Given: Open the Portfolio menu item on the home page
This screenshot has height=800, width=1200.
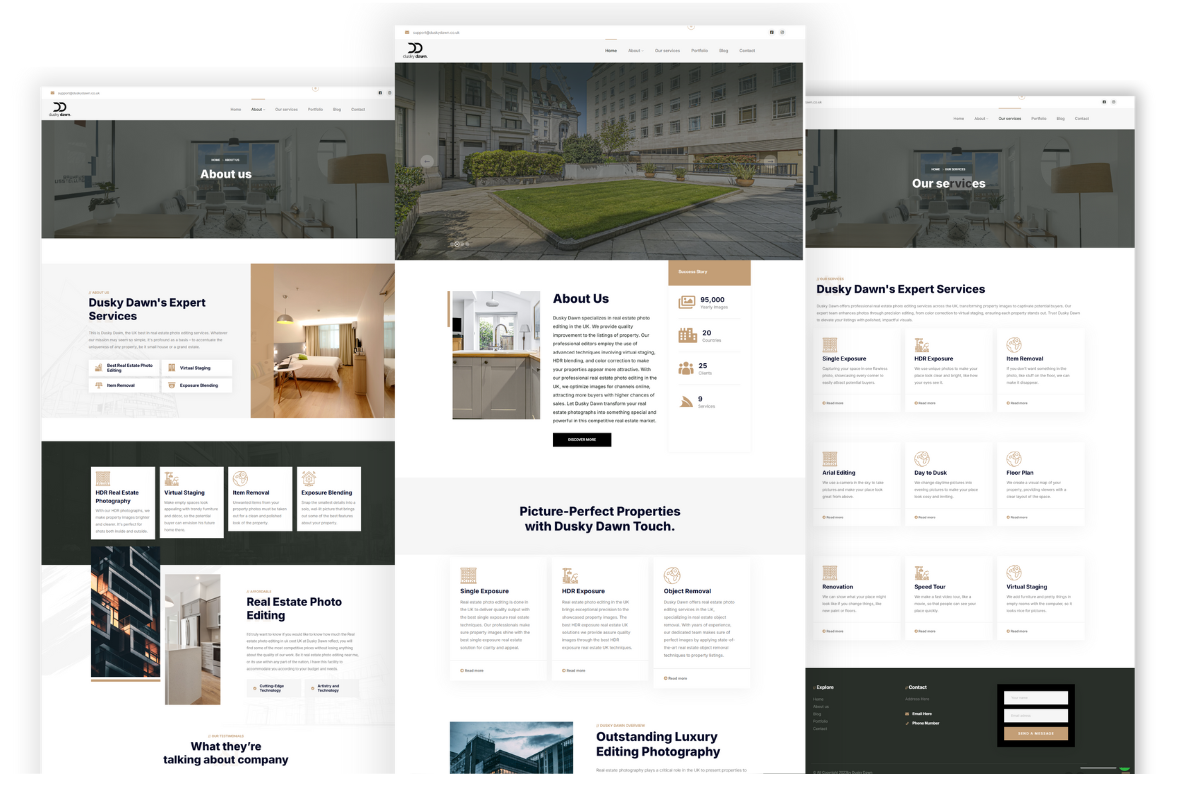Looking at the screenshot, I should point(700,50).
